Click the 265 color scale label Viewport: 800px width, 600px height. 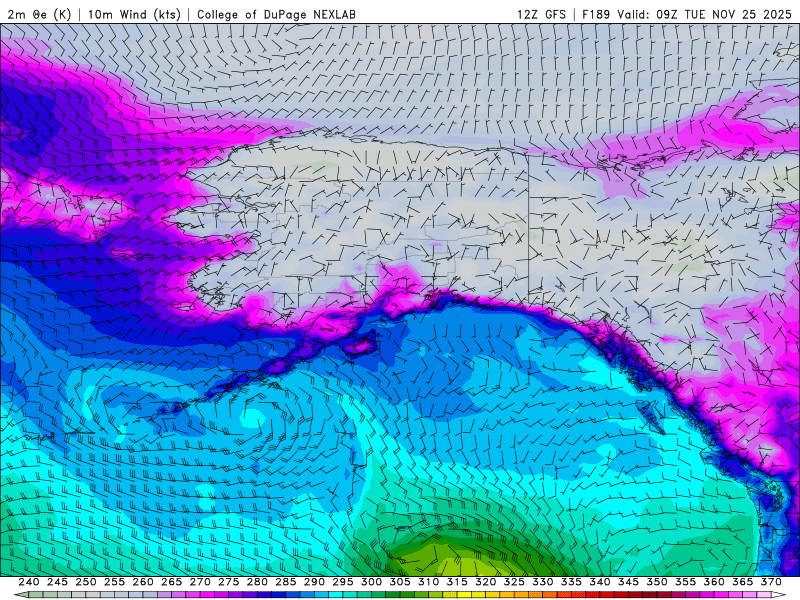click(171, 582)
